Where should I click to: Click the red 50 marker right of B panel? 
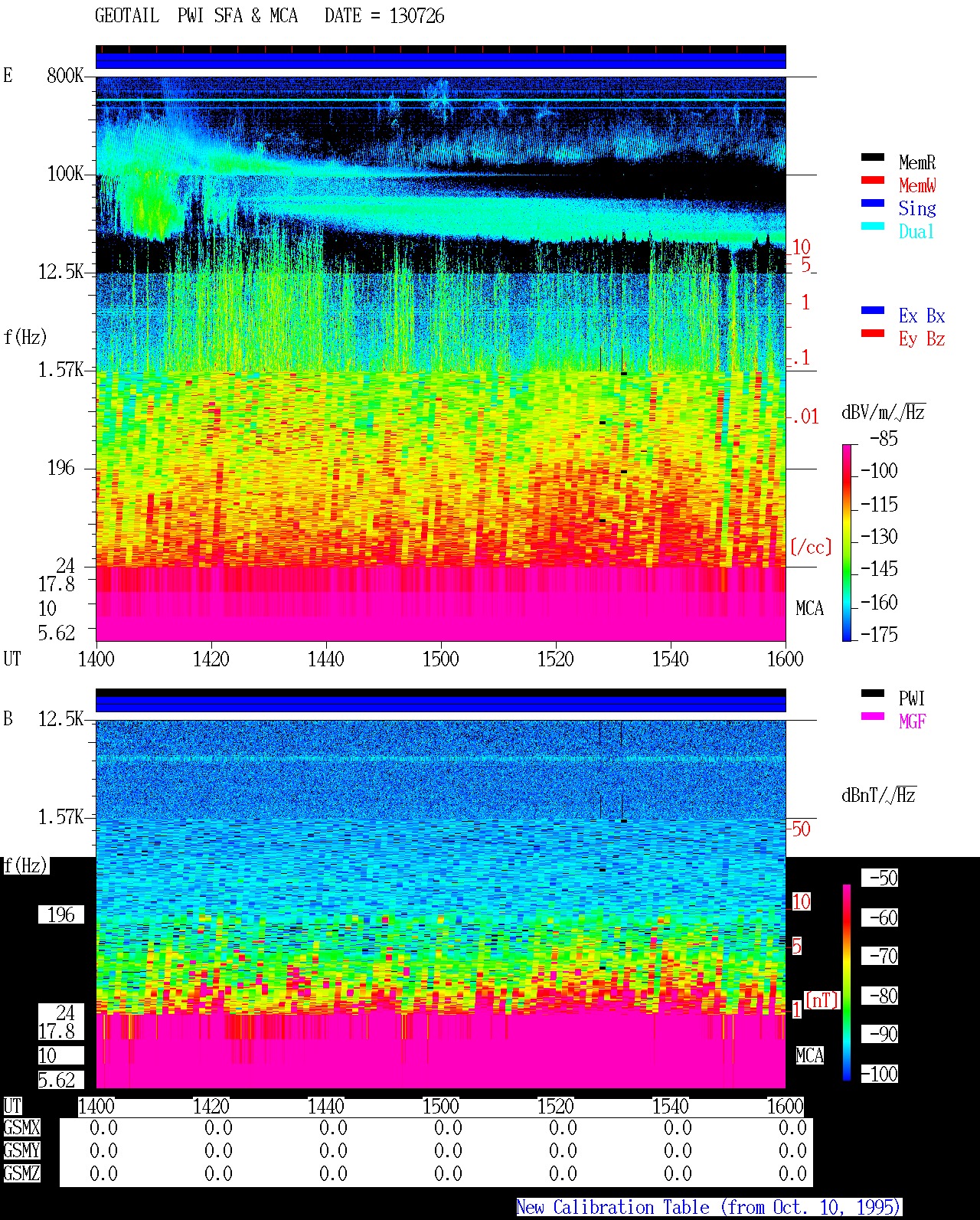coord(801,829)
